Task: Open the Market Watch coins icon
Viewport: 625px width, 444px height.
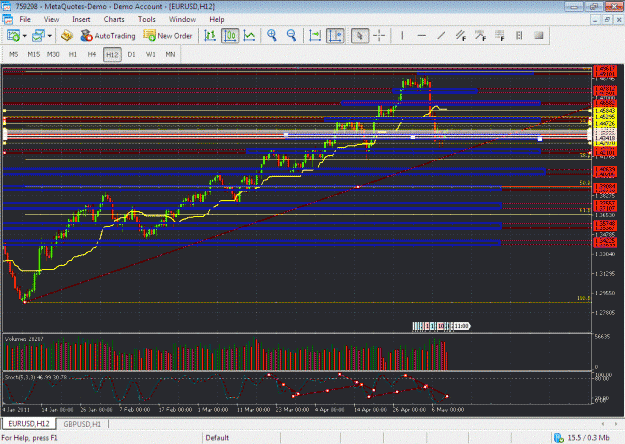Action: [67, 36]
